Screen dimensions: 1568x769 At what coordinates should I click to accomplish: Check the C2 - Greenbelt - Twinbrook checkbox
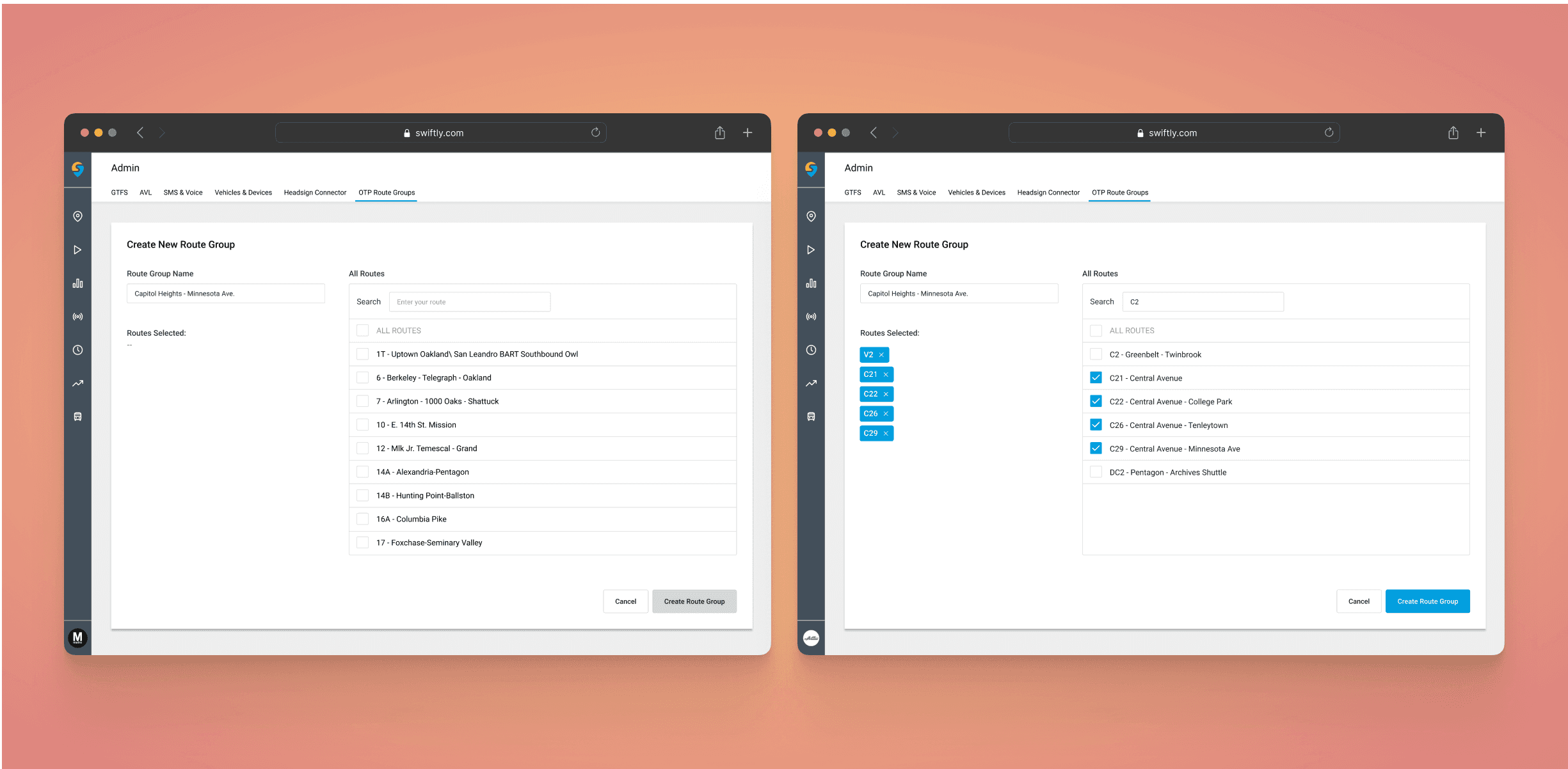pos(1096,354)
